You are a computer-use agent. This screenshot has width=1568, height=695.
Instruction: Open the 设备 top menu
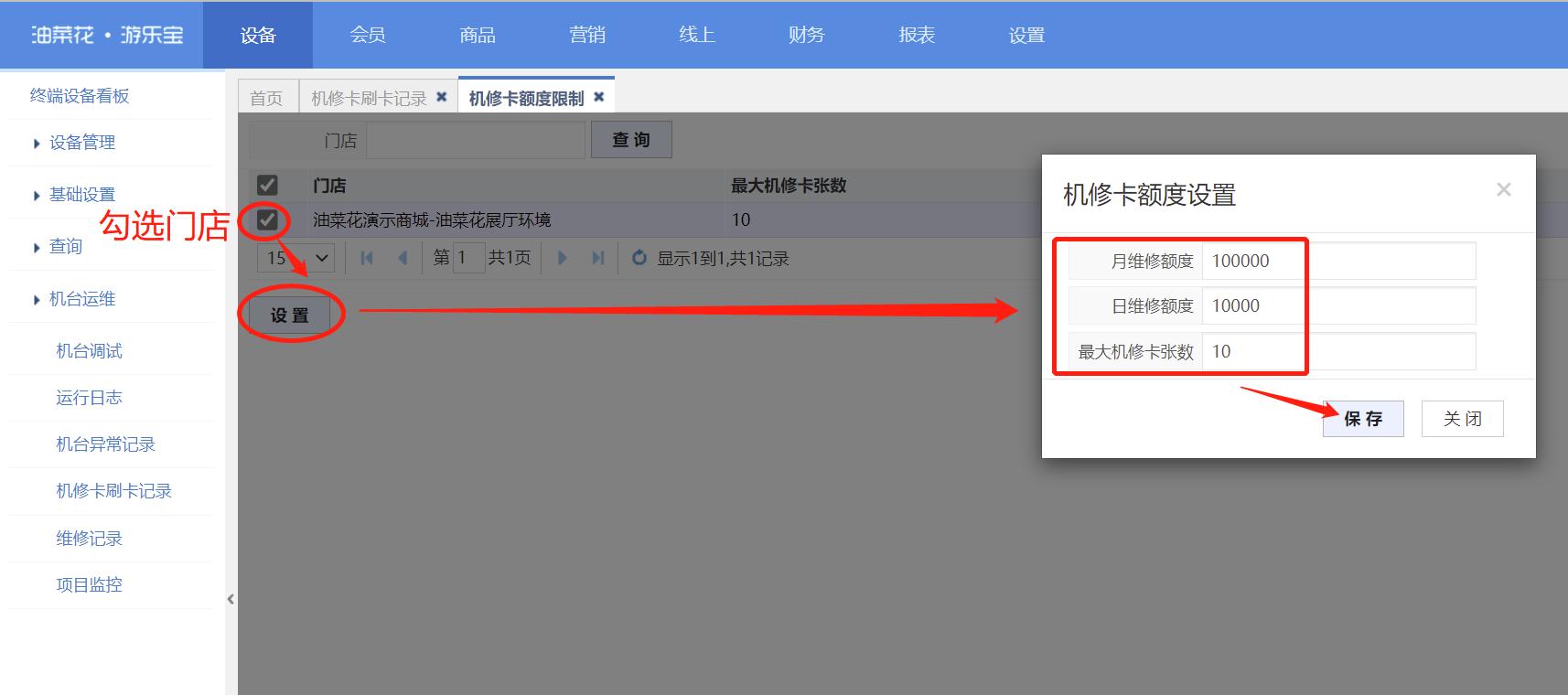point(258,35)
